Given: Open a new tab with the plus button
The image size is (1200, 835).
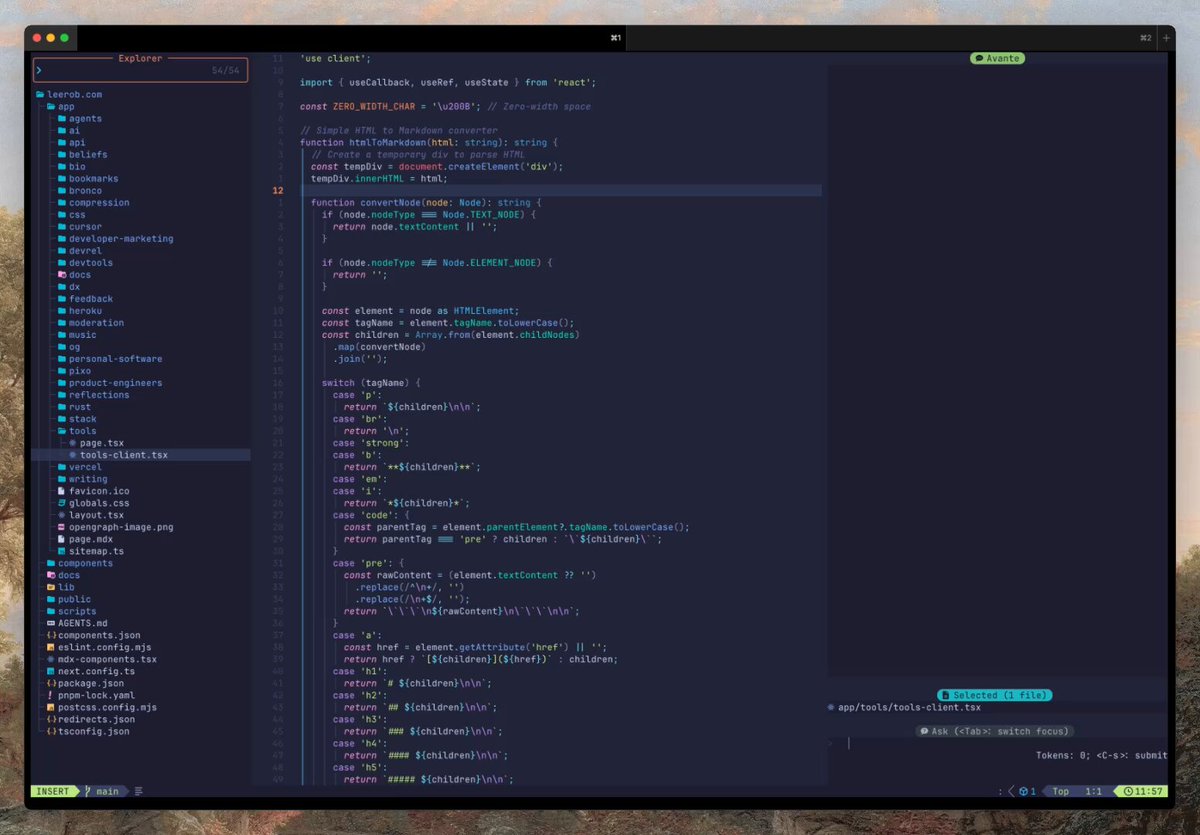Looking at the screenshot, I should [x=1166, y=38].
